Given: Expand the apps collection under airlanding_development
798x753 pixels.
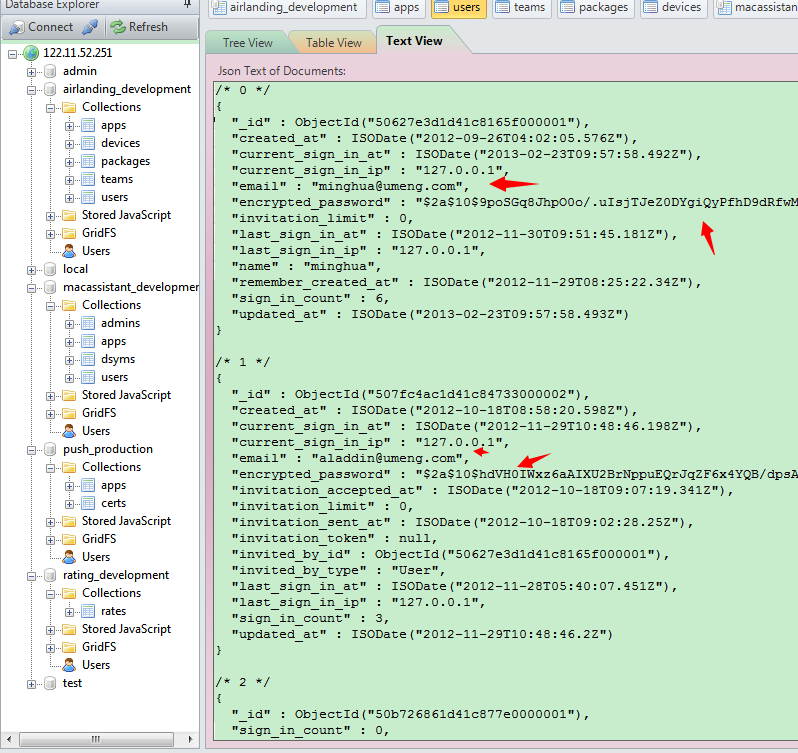Looking at the screenshot, I should pos(69,126).
